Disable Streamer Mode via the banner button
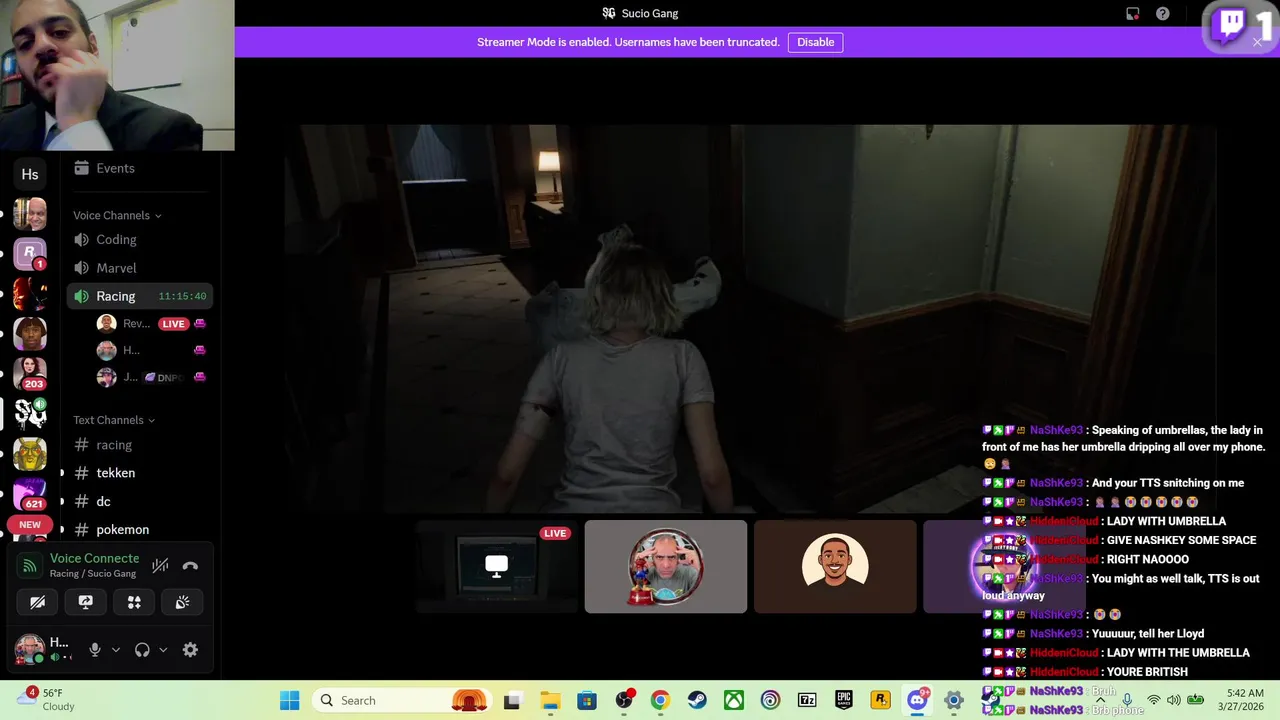Screen dimensions: 1280x720 pos(815,42)
